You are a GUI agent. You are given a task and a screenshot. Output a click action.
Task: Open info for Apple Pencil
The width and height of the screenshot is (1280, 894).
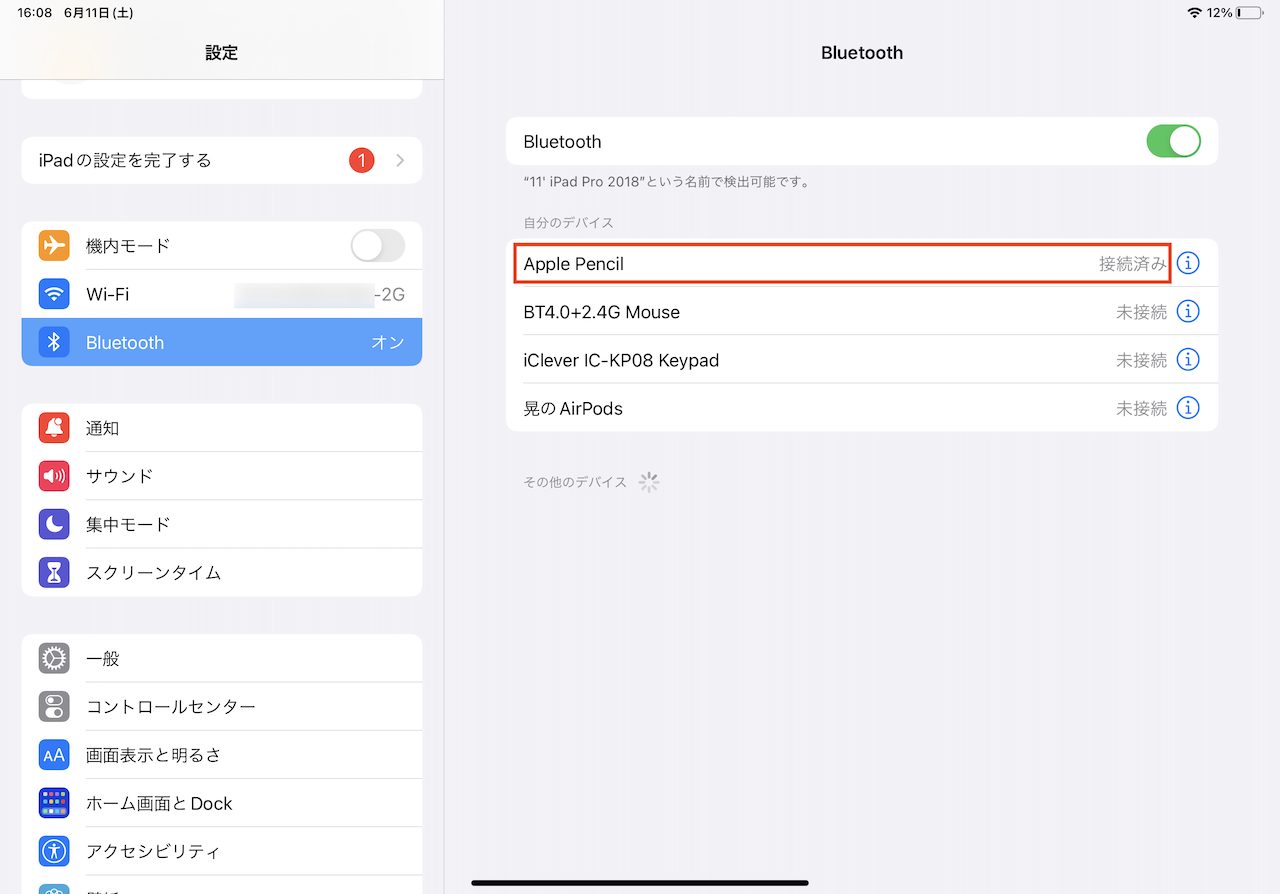[x=1188, y=263]
